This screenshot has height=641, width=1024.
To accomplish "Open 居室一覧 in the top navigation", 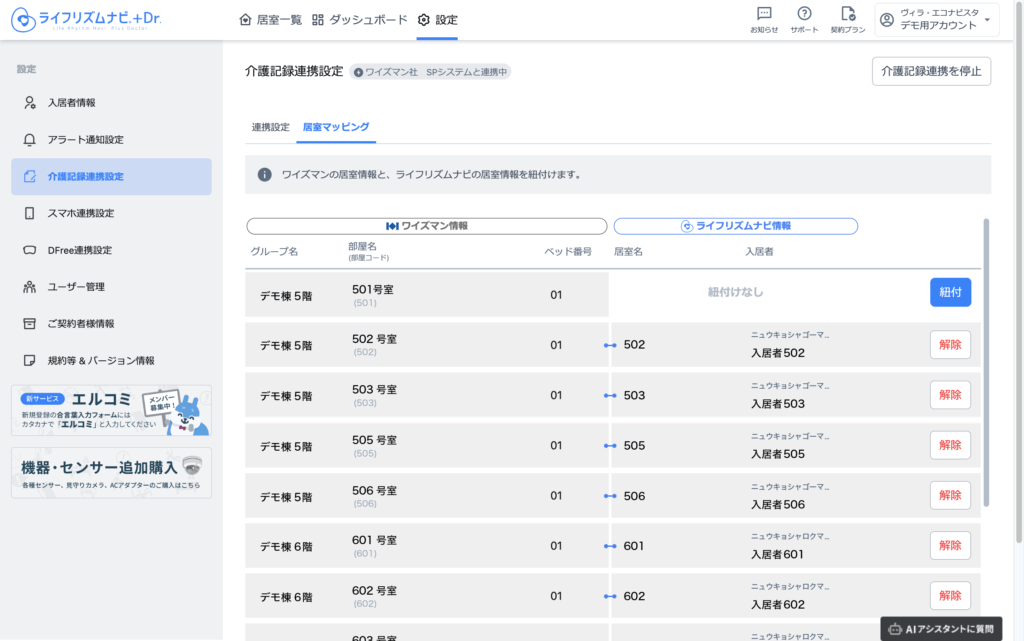I will 271,20.
